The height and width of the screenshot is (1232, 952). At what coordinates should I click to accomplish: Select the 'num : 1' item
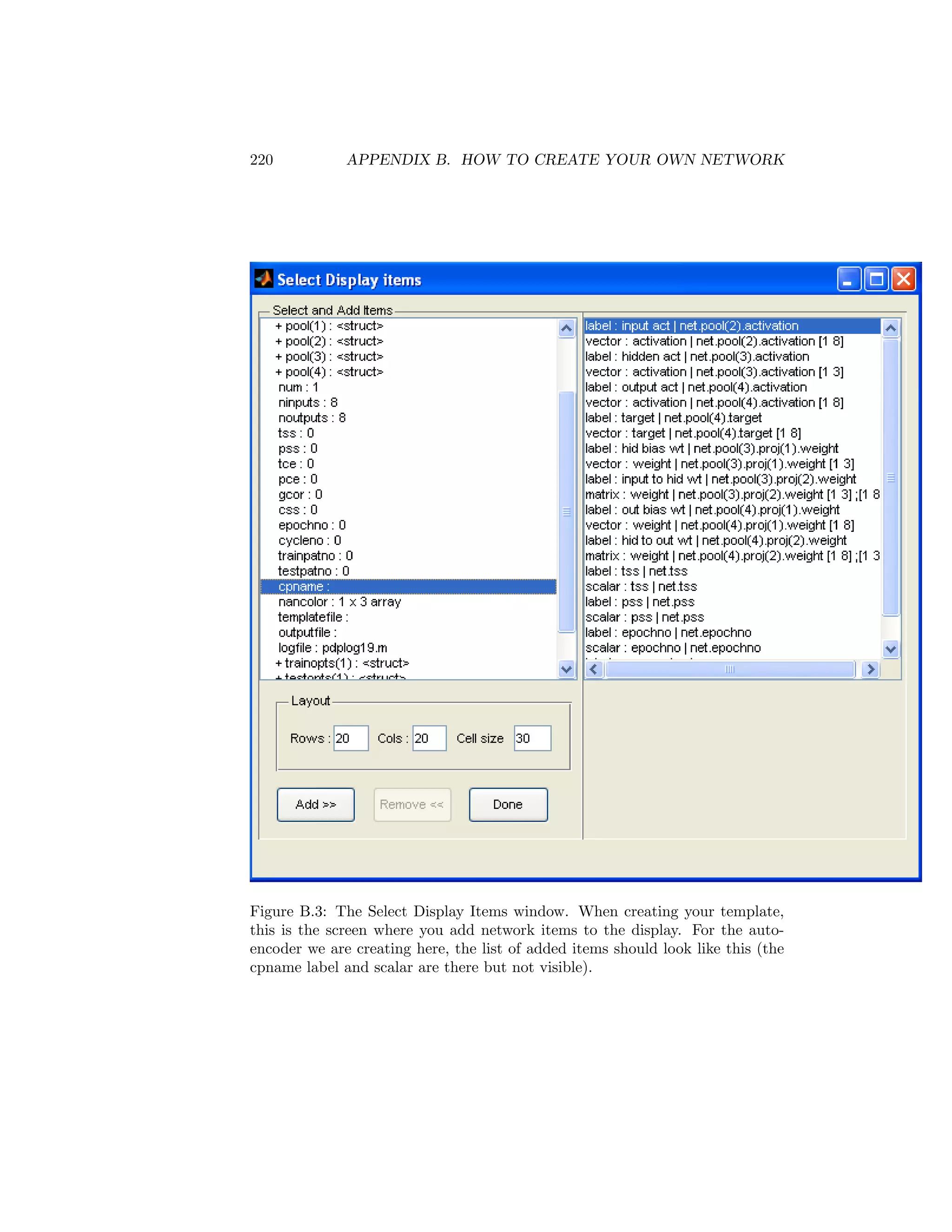coord(408,387)
